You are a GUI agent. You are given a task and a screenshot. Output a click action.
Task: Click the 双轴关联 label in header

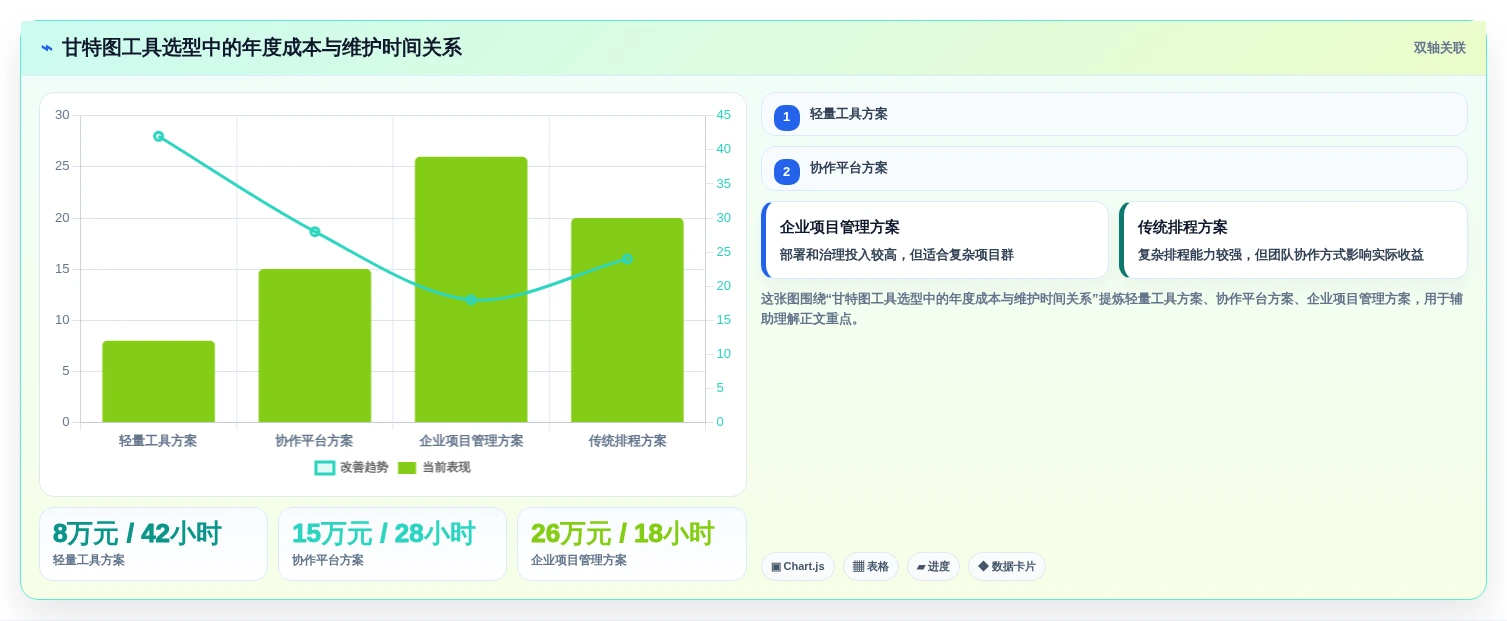pos(1439,48)
